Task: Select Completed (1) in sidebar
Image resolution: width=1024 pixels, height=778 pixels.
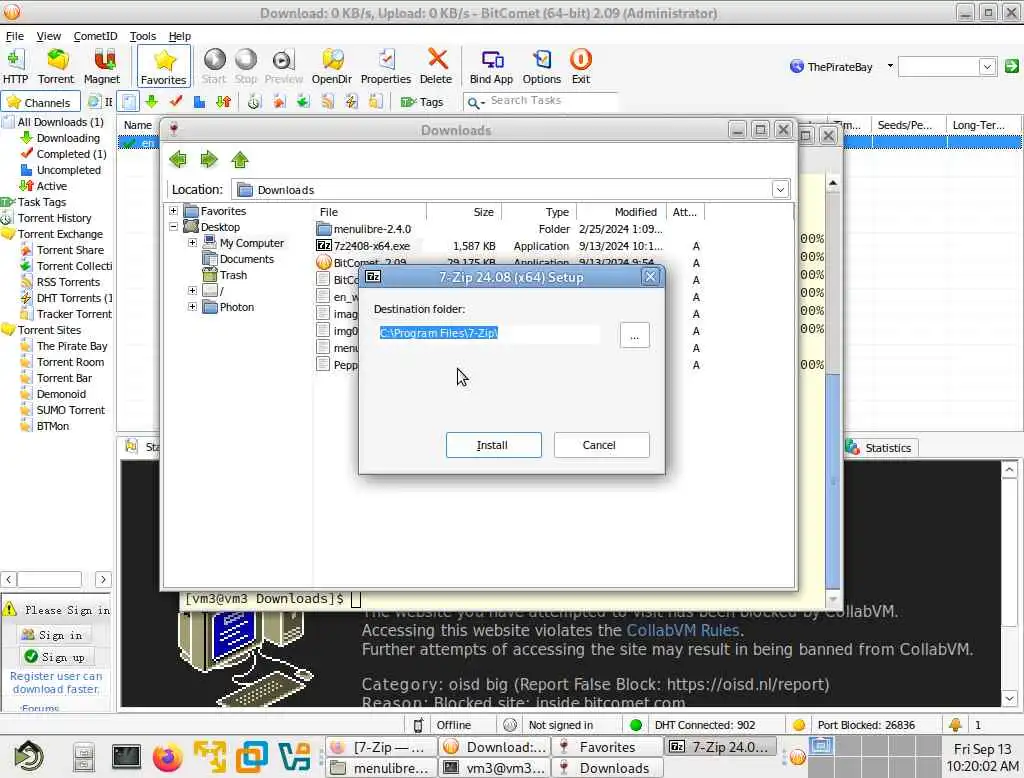Action: (64, 154)
